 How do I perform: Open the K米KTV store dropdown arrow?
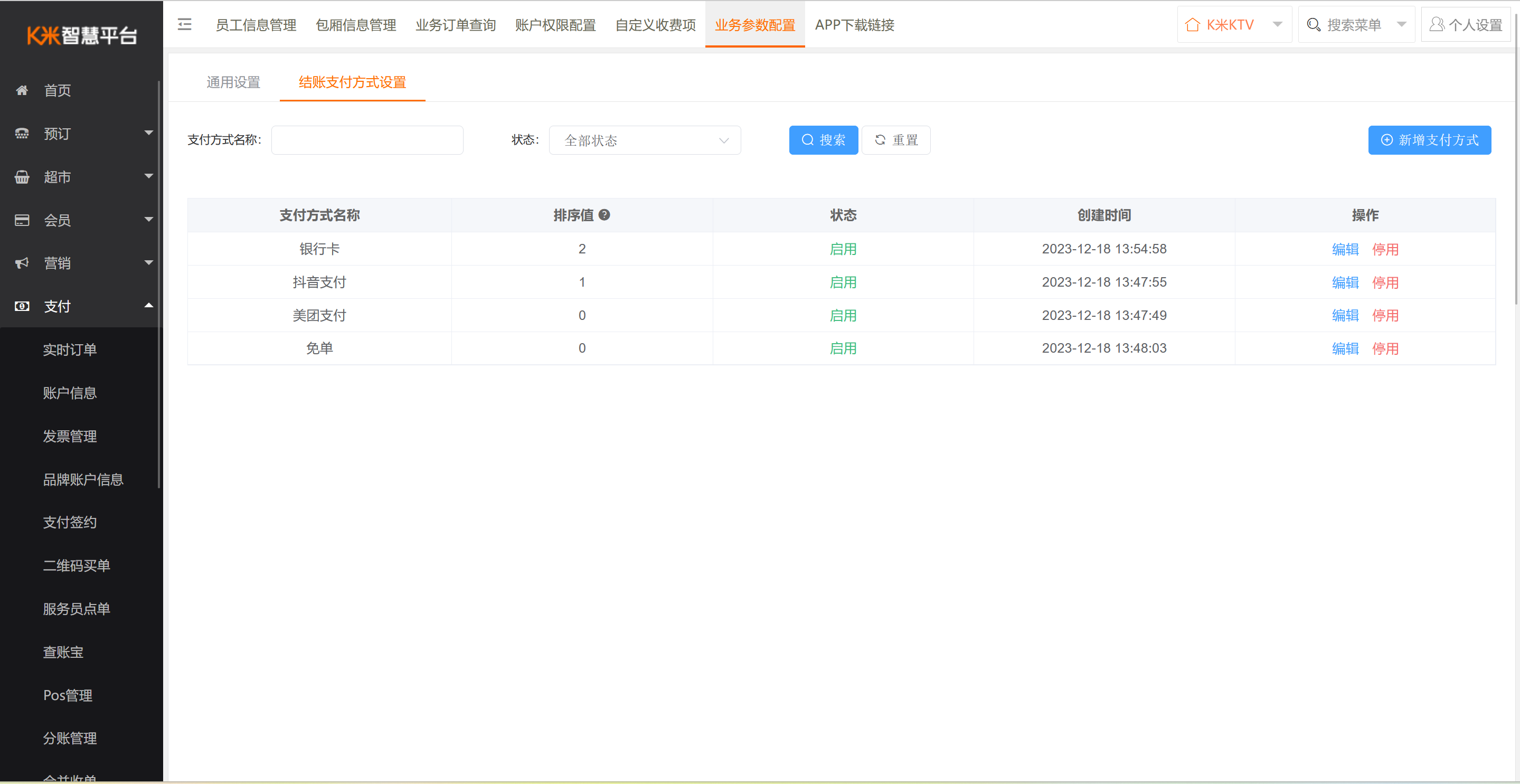(x=1278, y=25)
